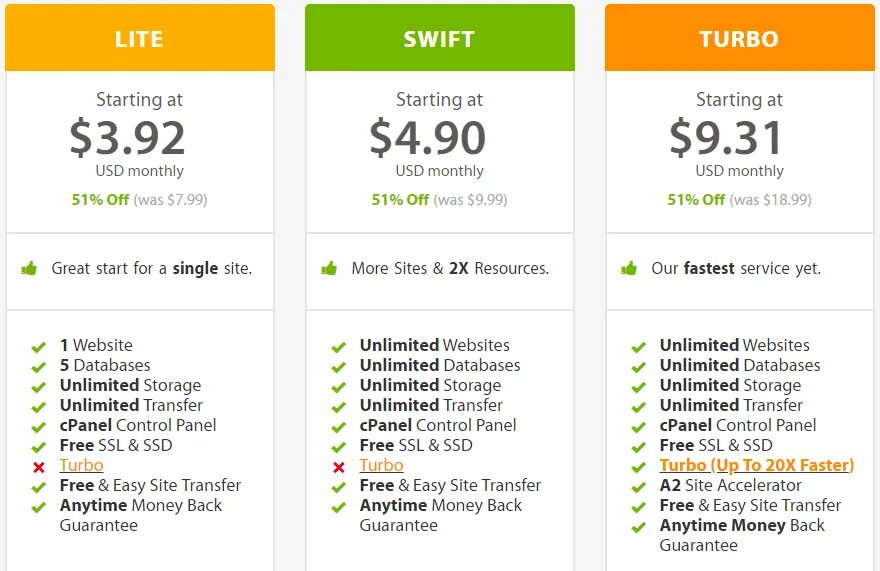Click the $9.31 price
Screen dimensions: 880x571
coord(725,138)
